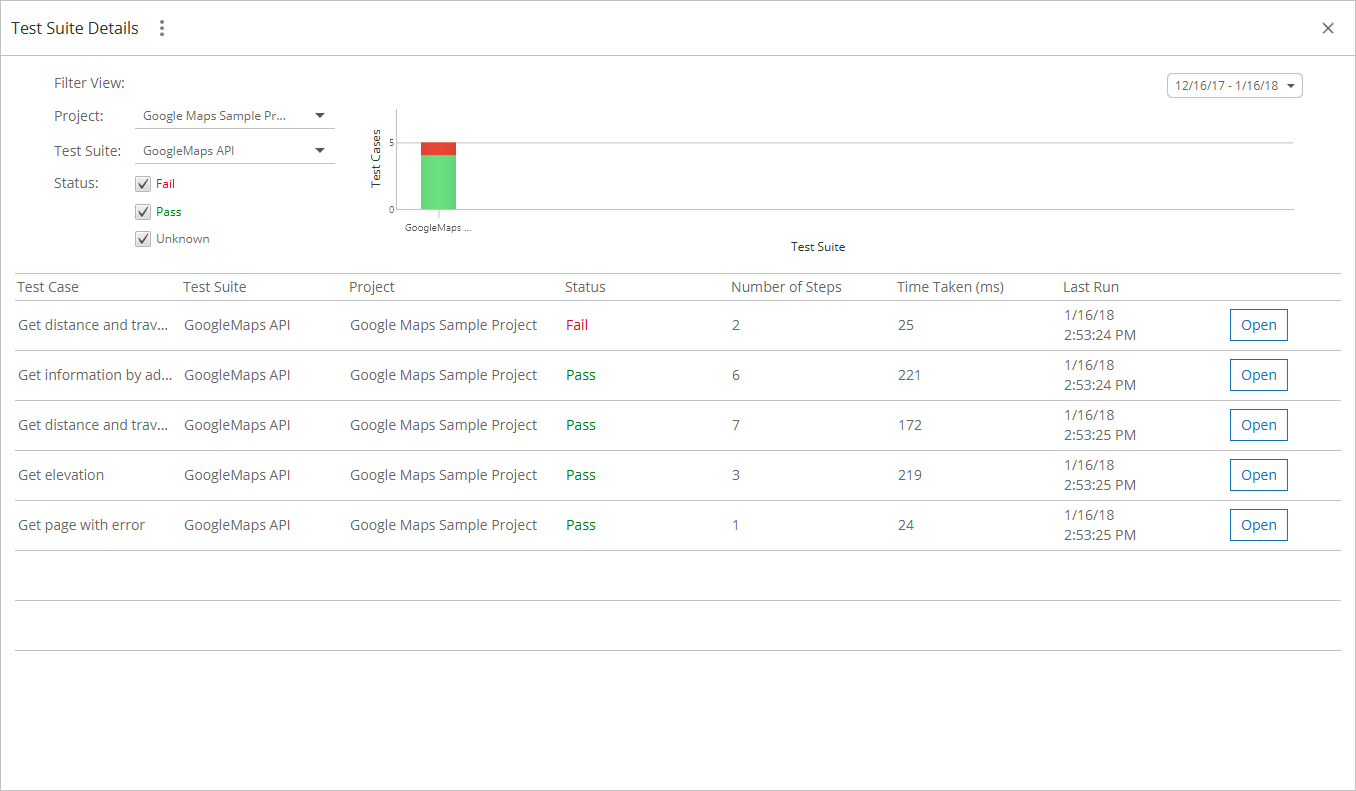Open the 'Get information by ad...' test case
The image size is (1356, 791).
(x=1258, y=374)
